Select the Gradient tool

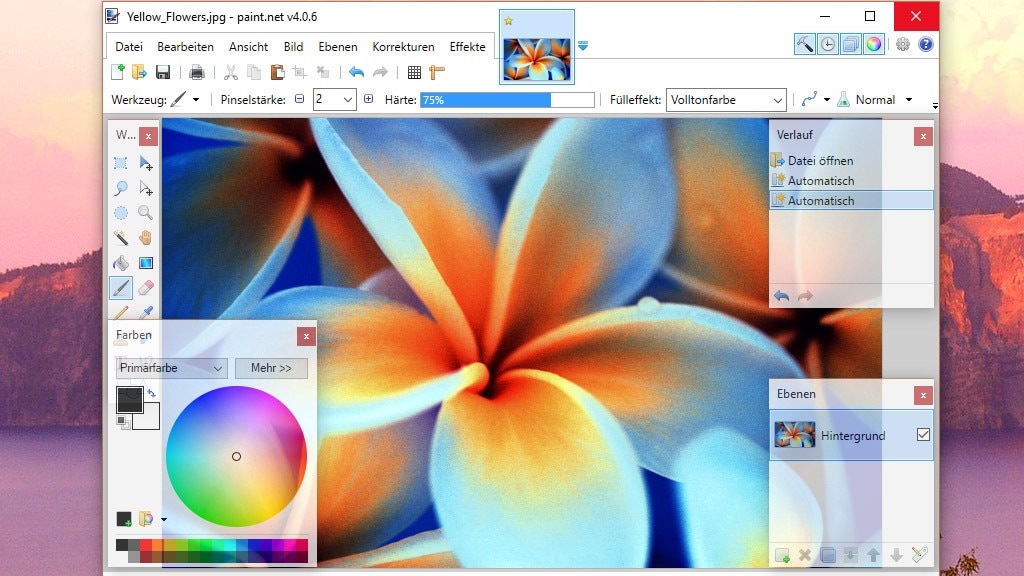point(146,263)
